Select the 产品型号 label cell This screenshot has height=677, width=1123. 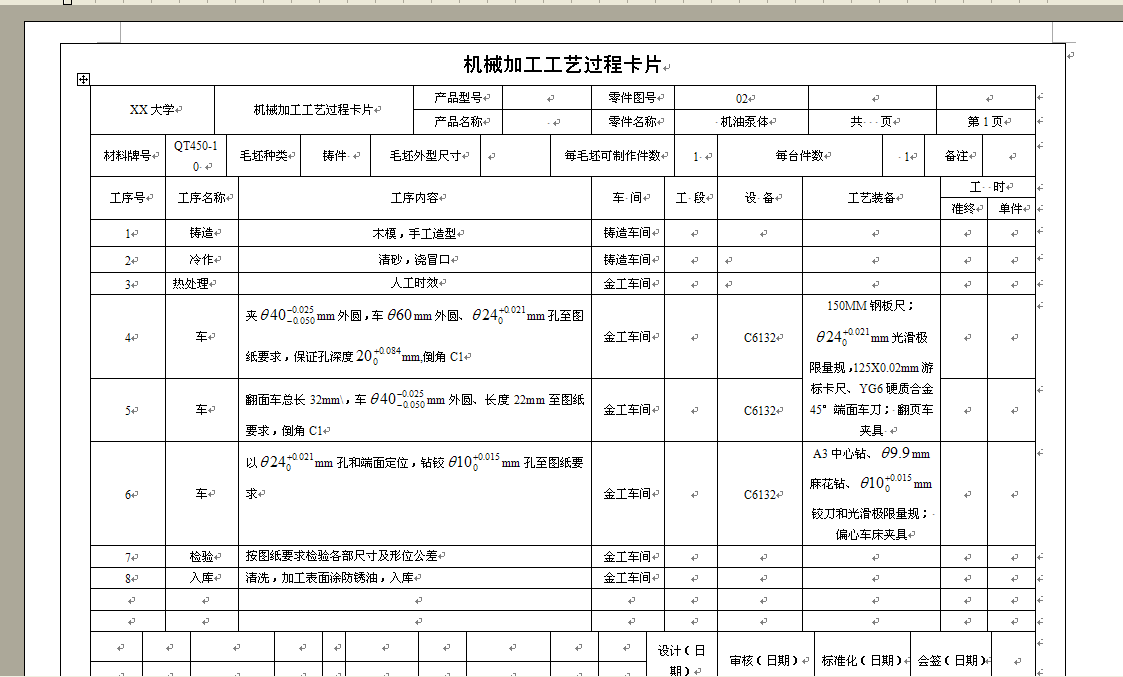point(458,97)
